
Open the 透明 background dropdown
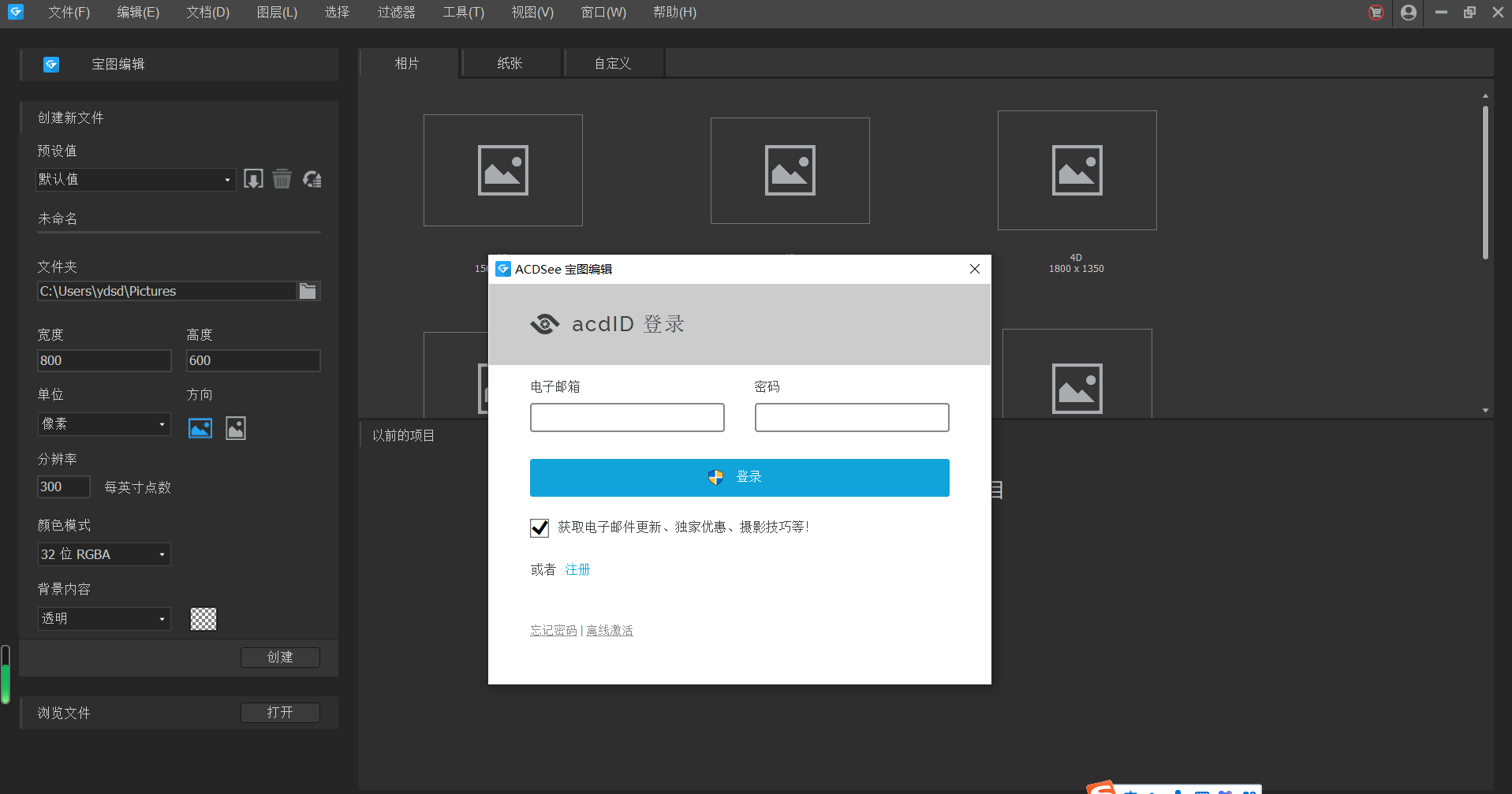(x=104, y=619)
